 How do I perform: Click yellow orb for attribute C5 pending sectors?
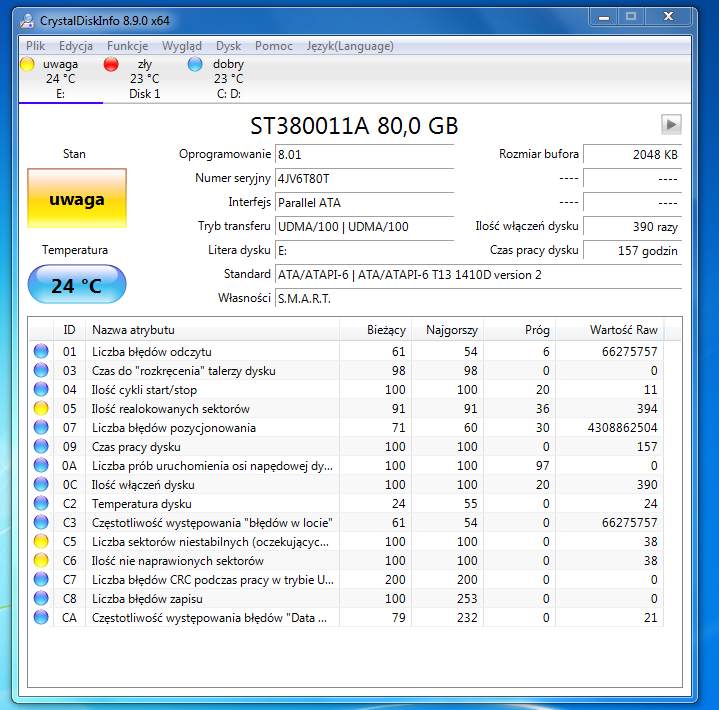click(x=41, y=542)
